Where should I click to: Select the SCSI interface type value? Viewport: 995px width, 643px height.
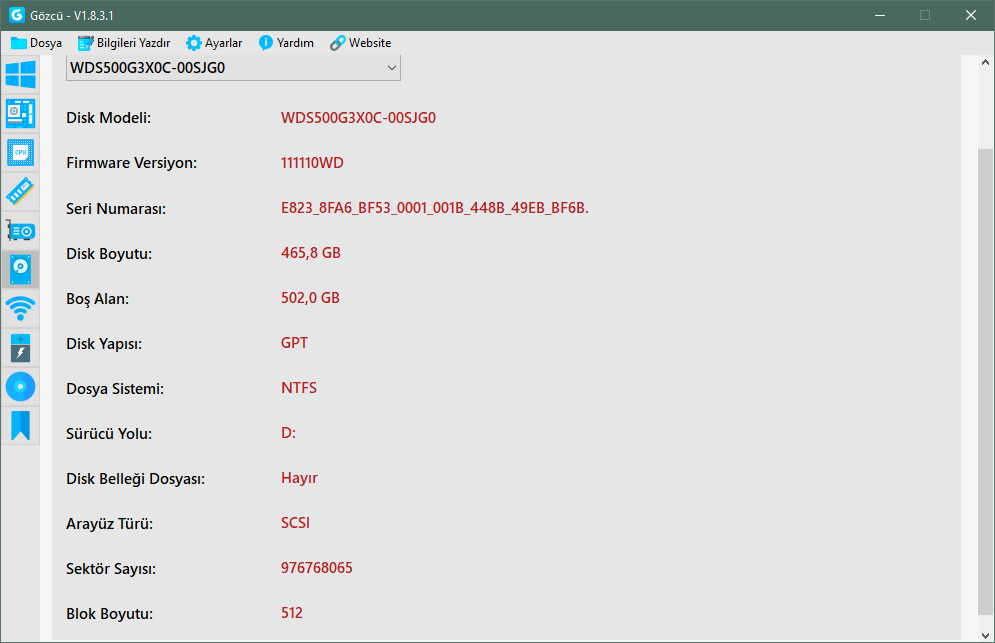[x=296, y=524]
